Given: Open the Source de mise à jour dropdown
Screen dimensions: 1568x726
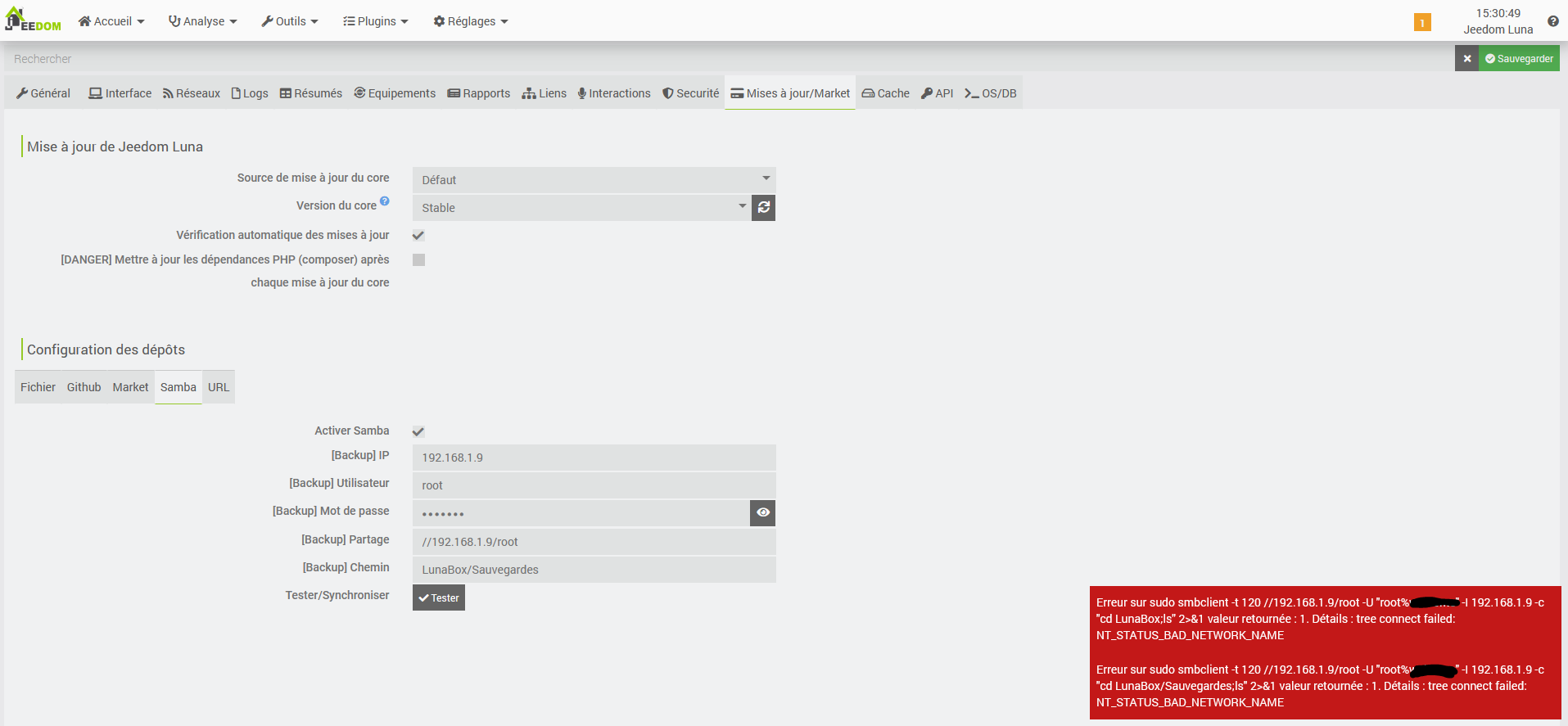Looking at the screenshot, I should tap(594, 180).
